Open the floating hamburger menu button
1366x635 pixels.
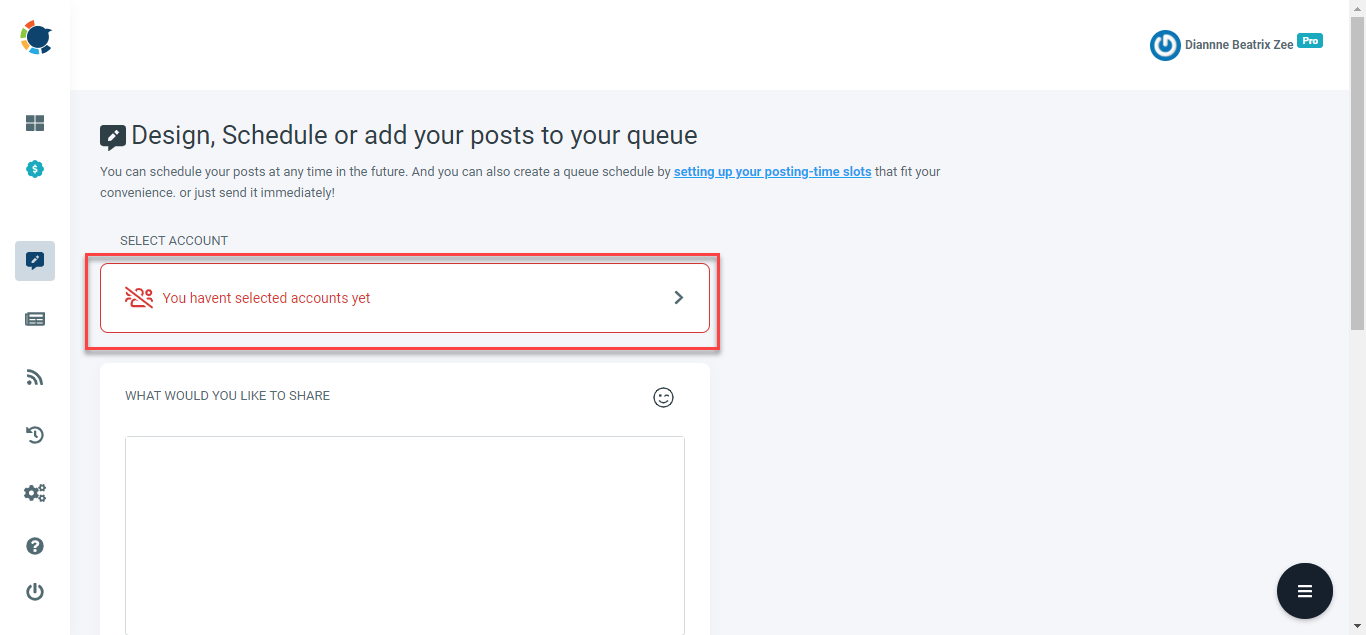tap(1305, 591)
